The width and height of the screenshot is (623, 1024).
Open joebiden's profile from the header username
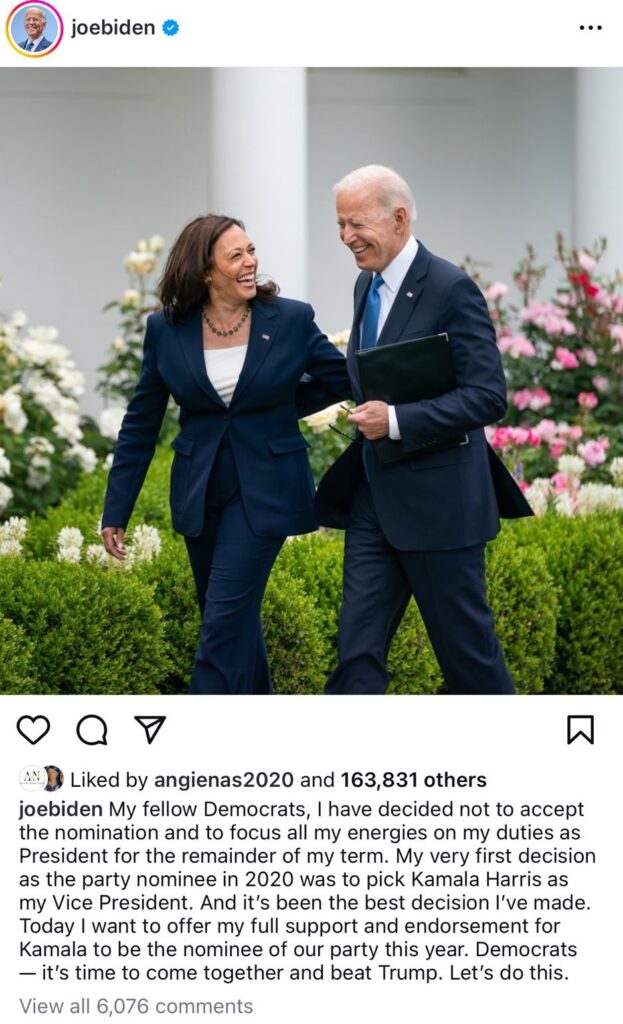113,27
